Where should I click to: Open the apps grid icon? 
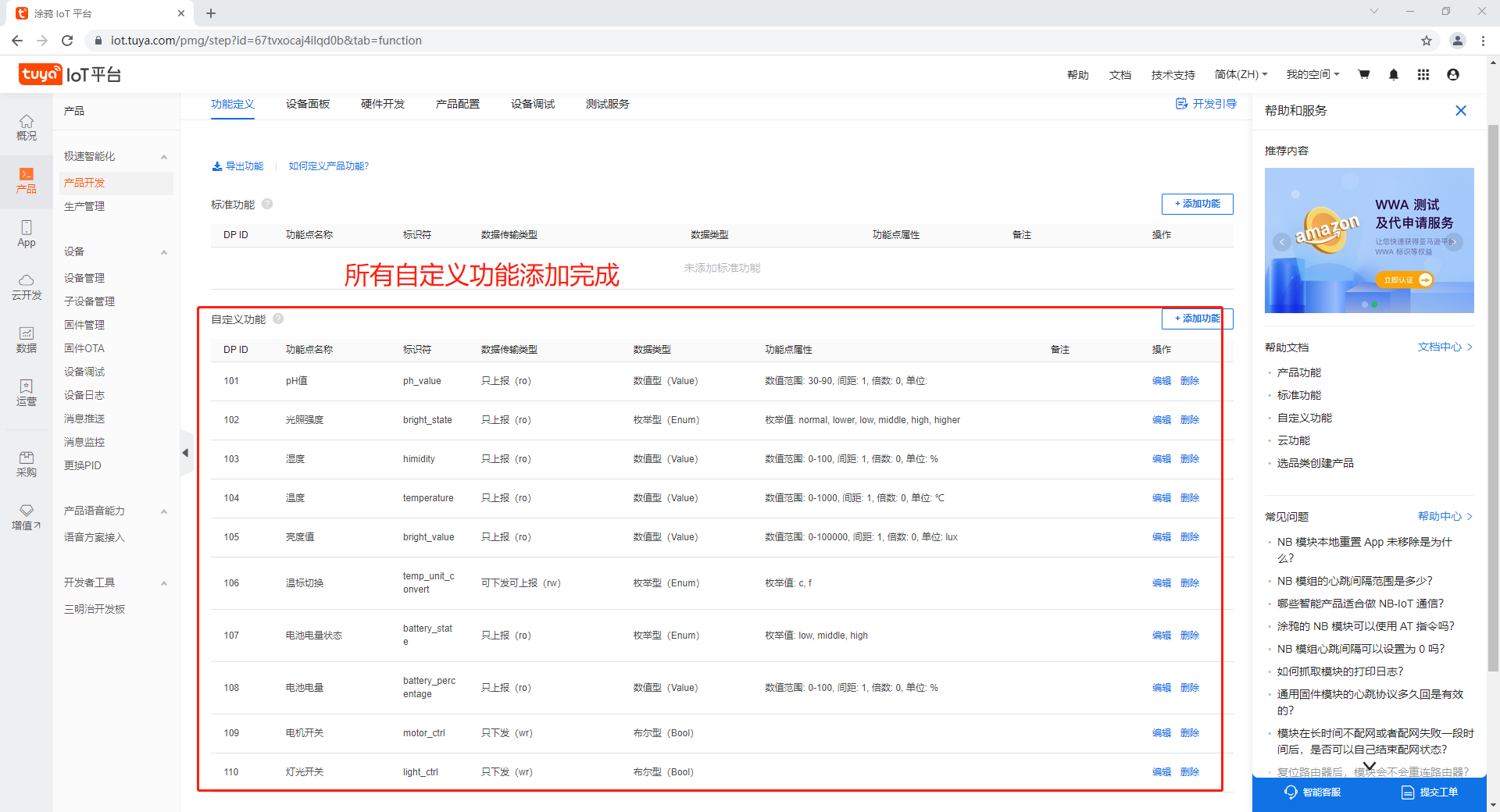1423,74
